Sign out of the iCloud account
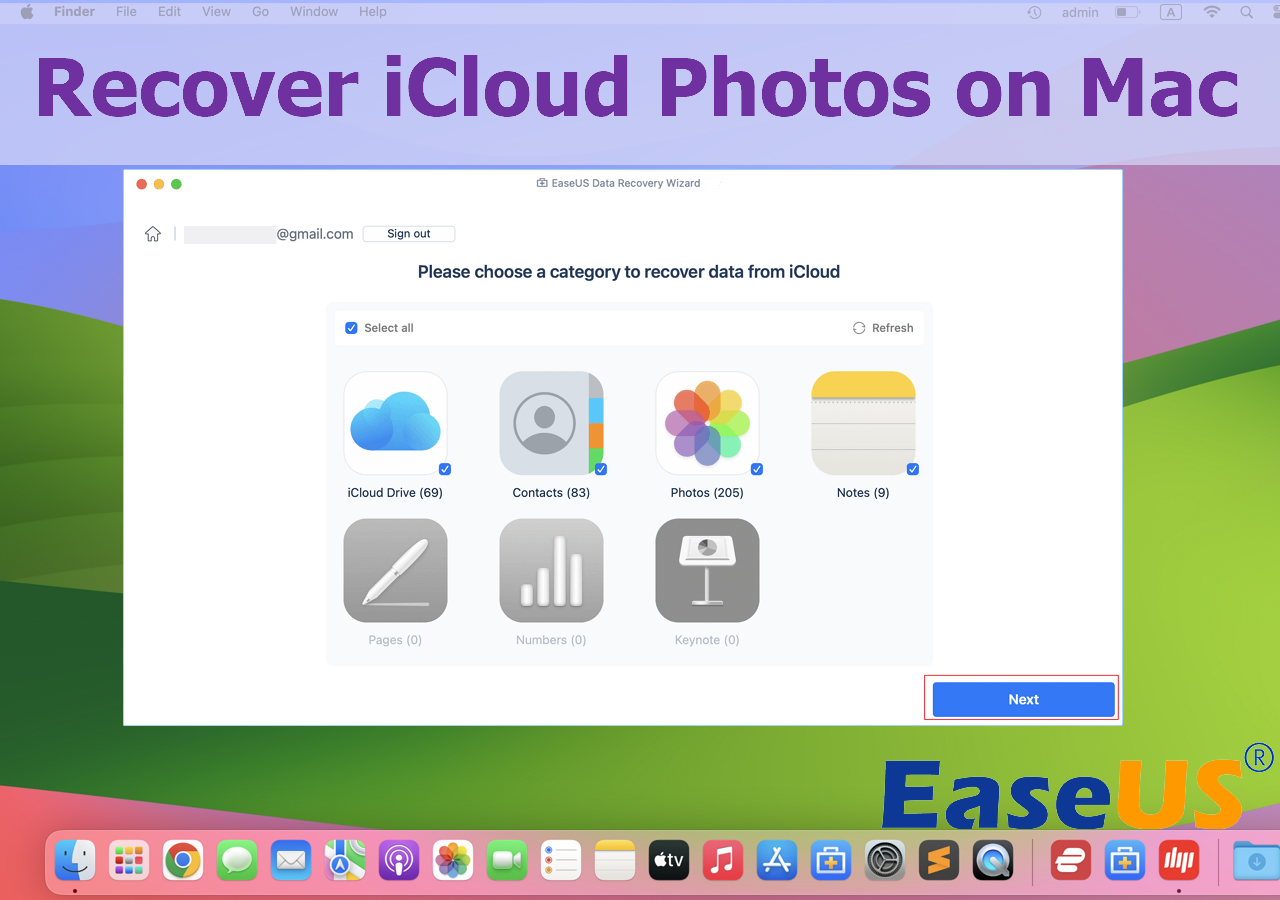 [409, 234]
